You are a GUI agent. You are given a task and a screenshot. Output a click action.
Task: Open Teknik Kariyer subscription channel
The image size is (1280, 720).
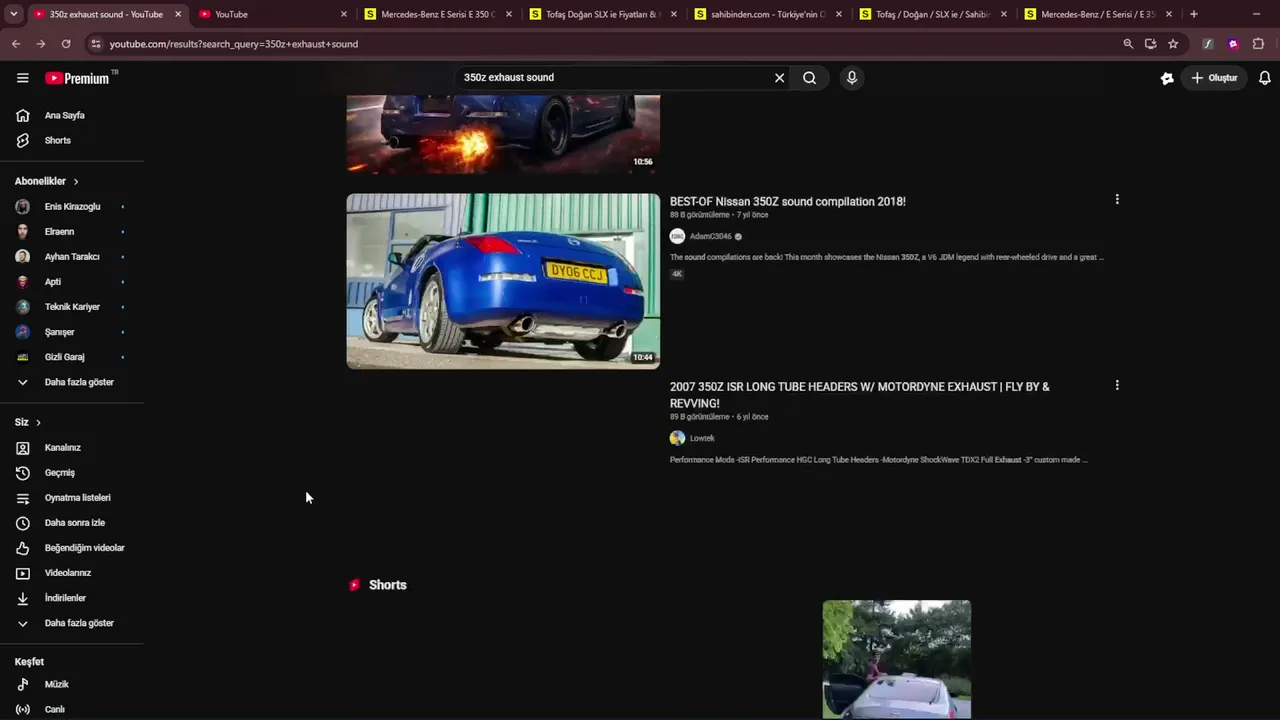[x=72, y=307]
